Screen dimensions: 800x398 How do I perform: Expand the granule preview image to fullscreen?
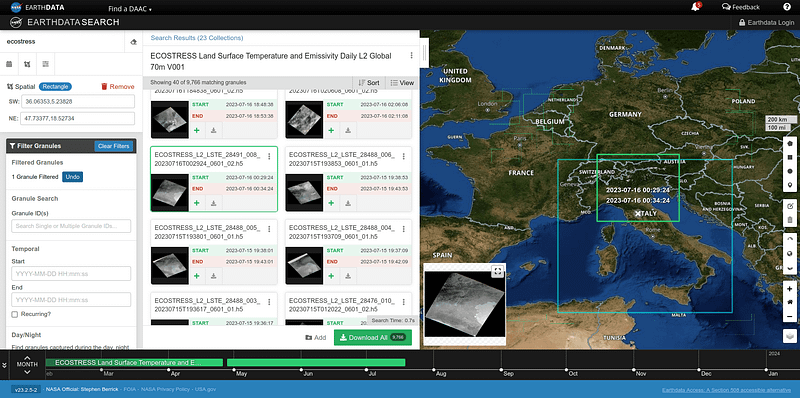pos(497,271)
